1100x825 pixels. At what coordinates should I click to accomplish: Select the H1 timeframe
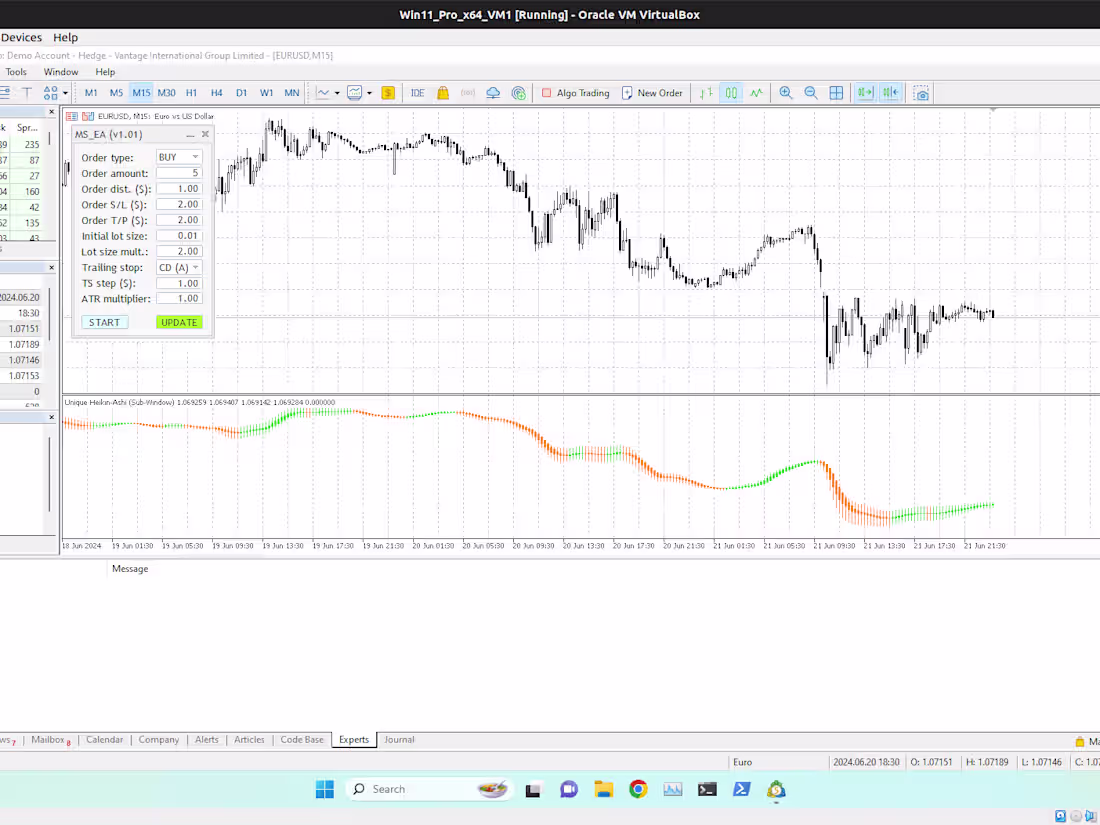pos(191,92)
